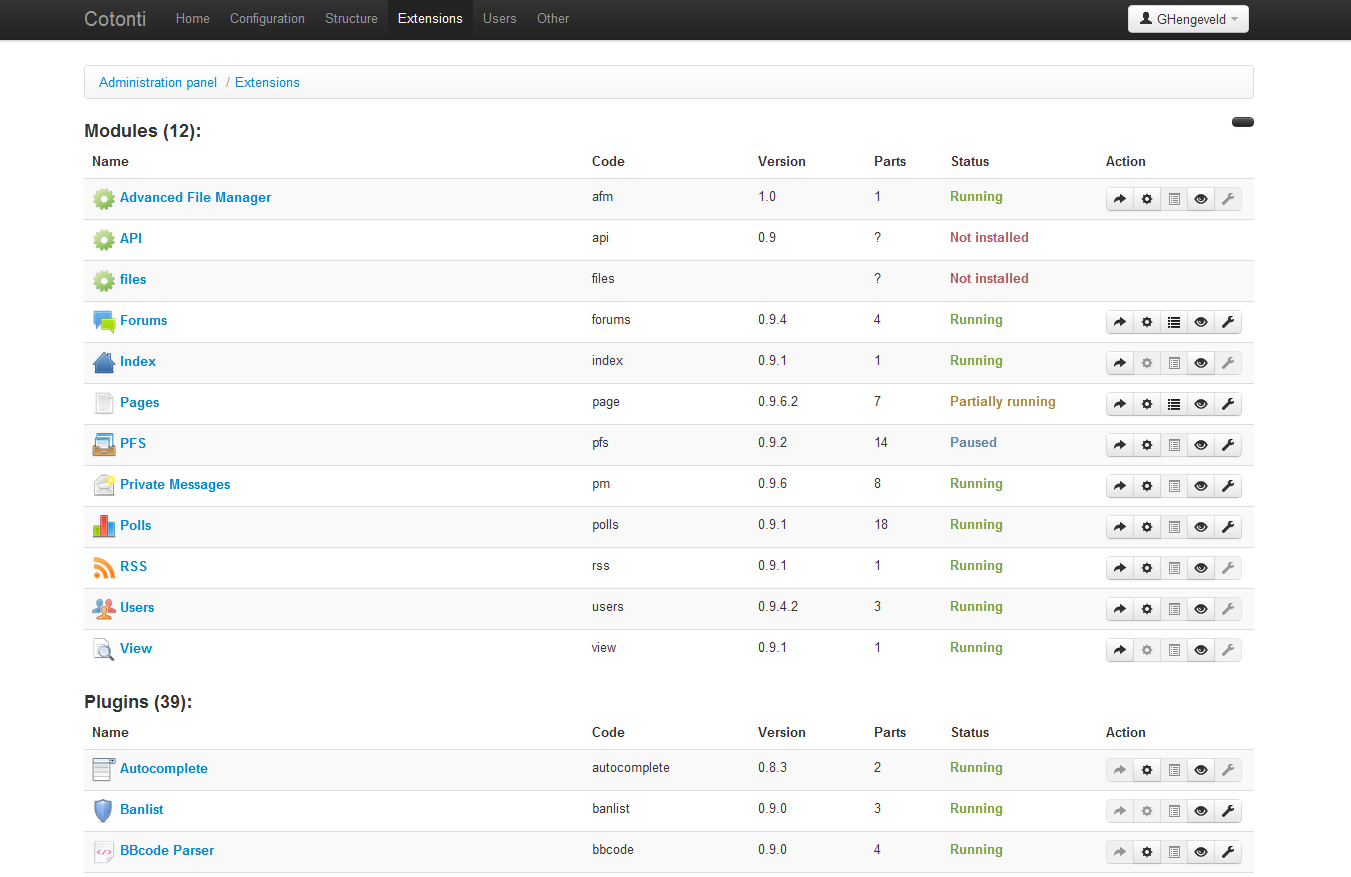
Task: Click the small dark button above the Action column
Action: coord(1243,122)
